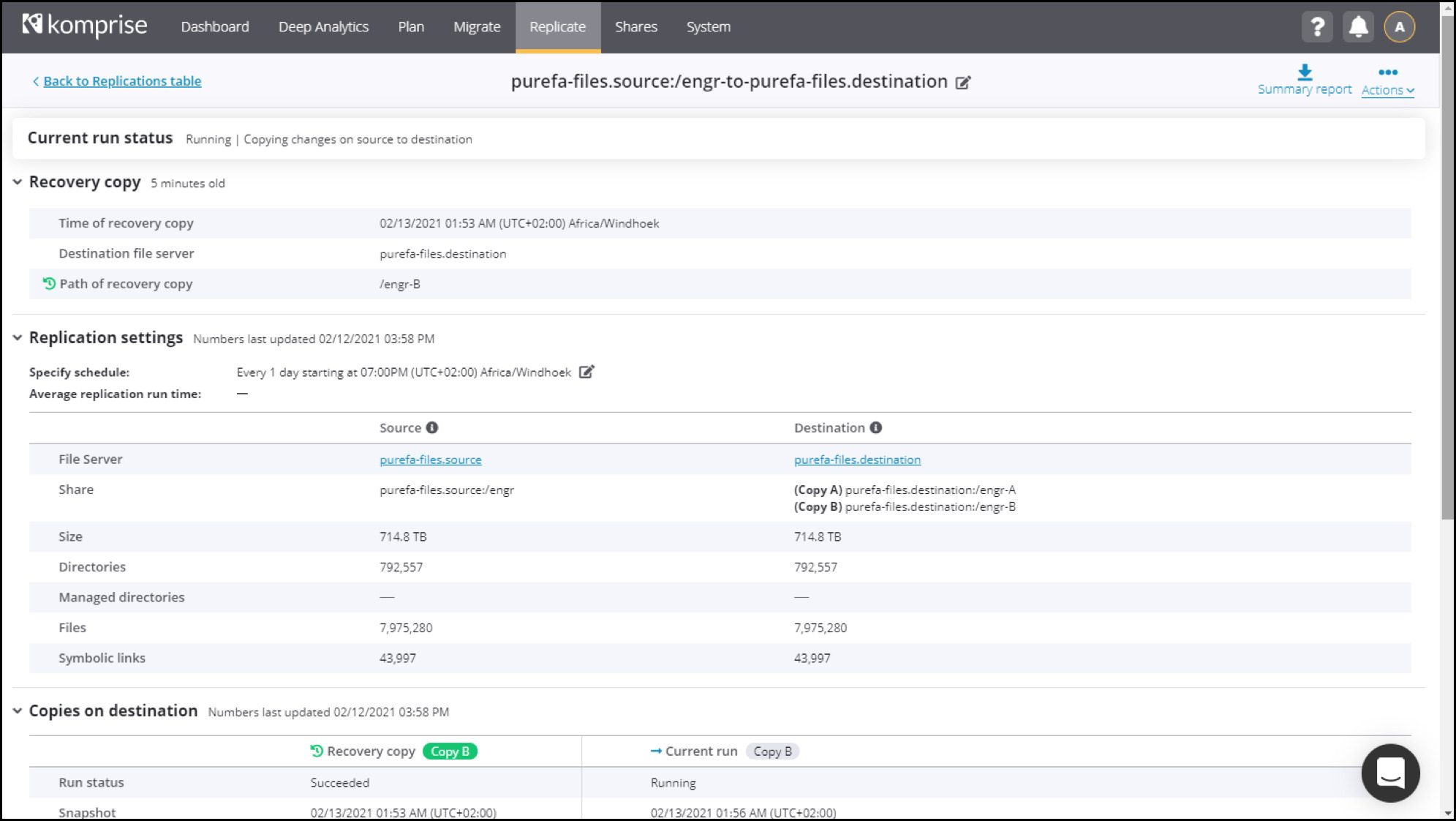This screenshot has height=821, width=1456.
Task: Download the Summary report
Action: (x=1305, y=79)
